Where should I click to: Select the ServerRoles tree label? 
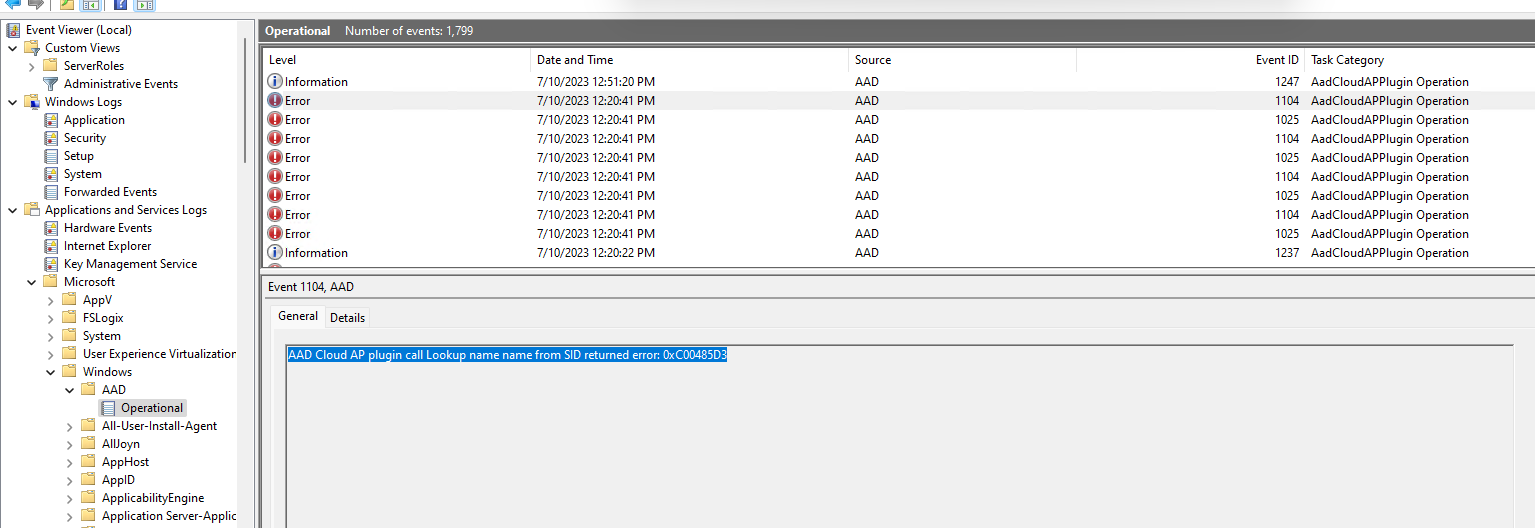94,66
